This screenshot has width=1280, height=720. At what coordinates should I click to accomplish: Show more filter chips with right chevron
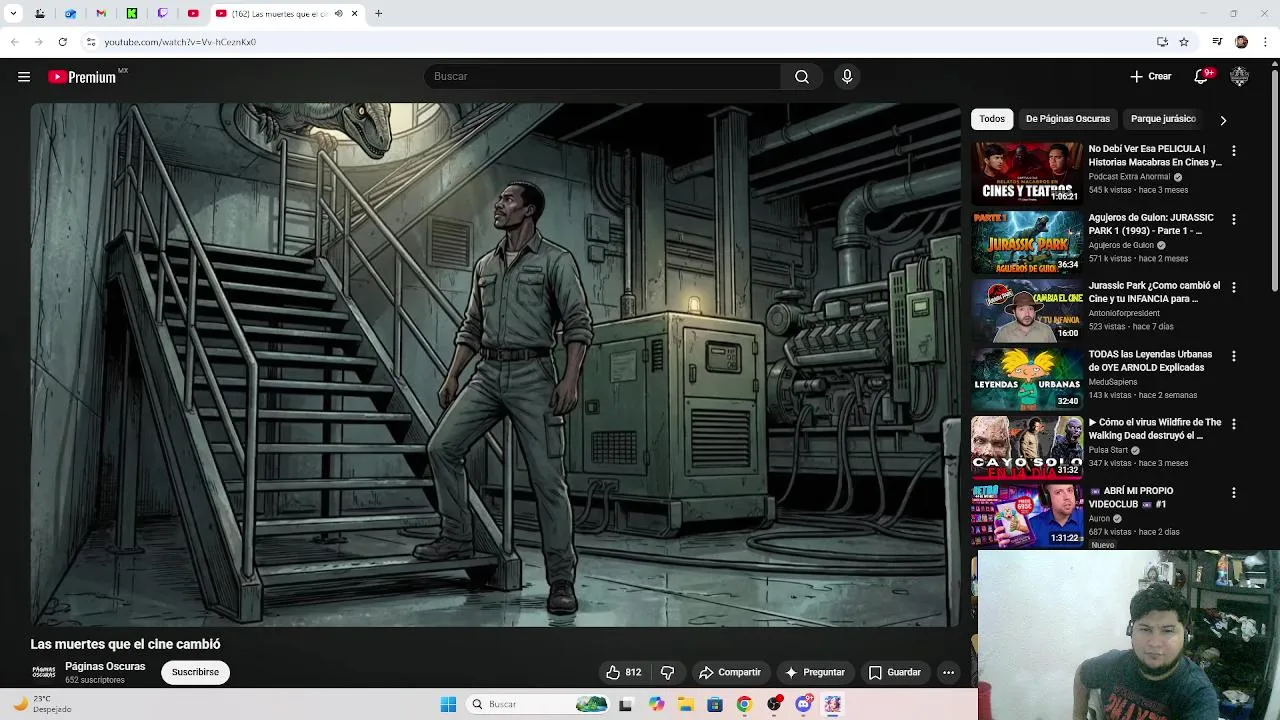pos(1223,120)
